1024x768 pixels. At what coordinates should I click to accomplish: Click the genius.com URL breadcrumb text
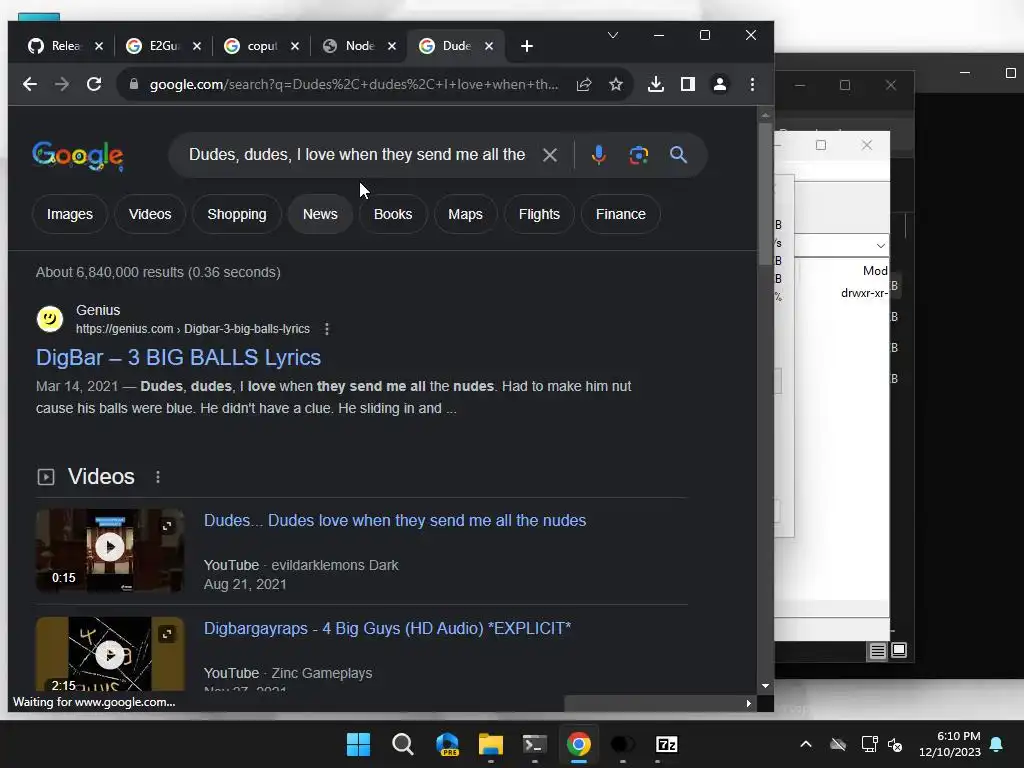[193, 329]
